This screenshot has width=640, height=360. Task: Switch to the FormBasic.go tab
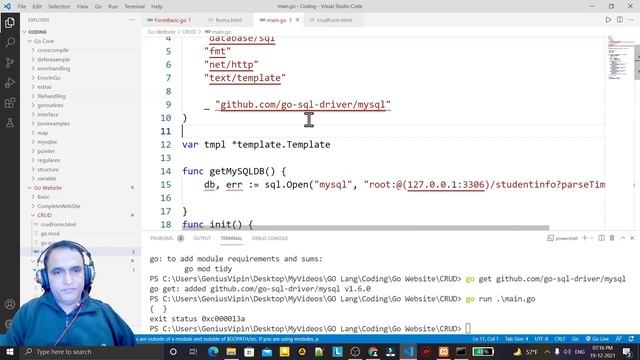pyautogui.click(x=169, y=20)
